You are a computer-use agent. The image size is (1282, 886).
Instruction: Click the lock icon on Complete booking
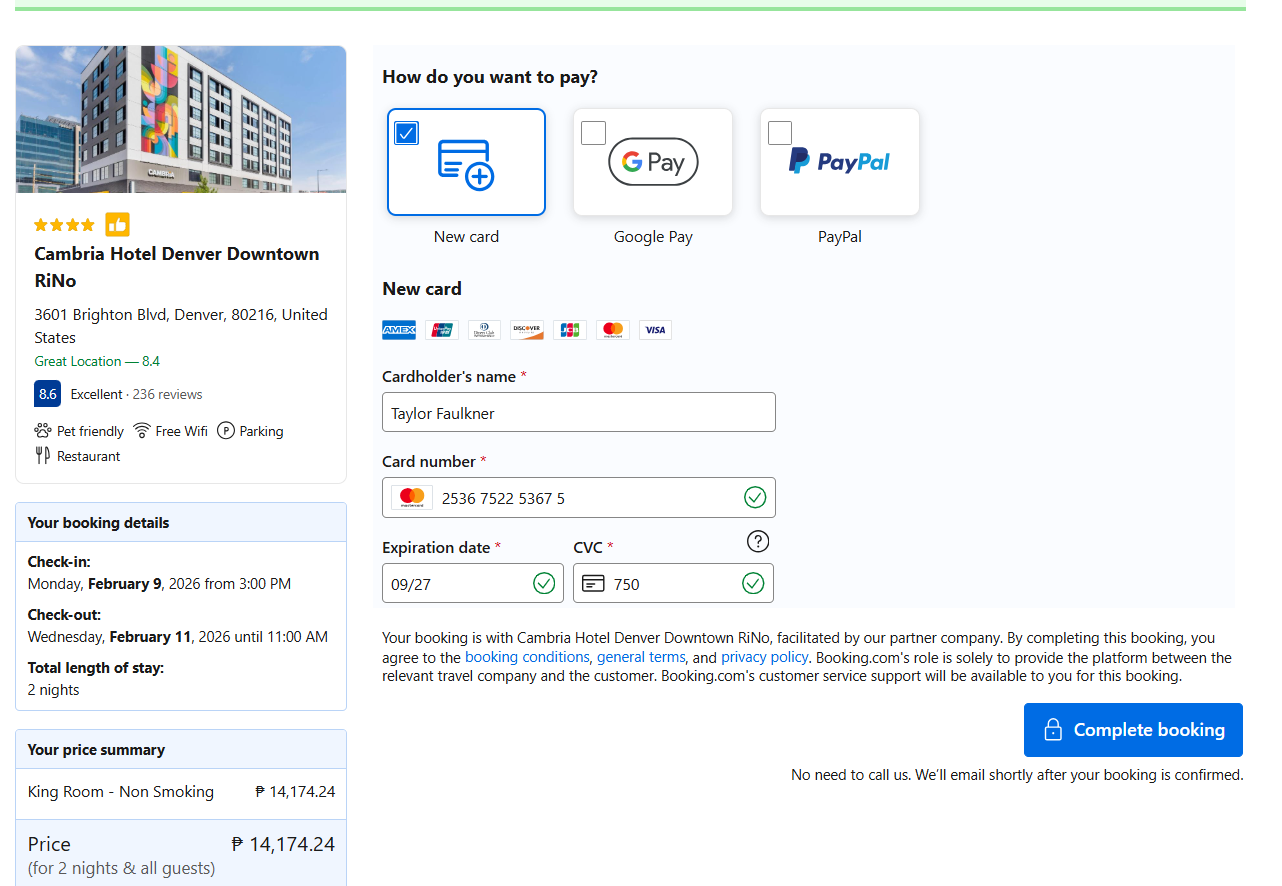click(1052, 730)
